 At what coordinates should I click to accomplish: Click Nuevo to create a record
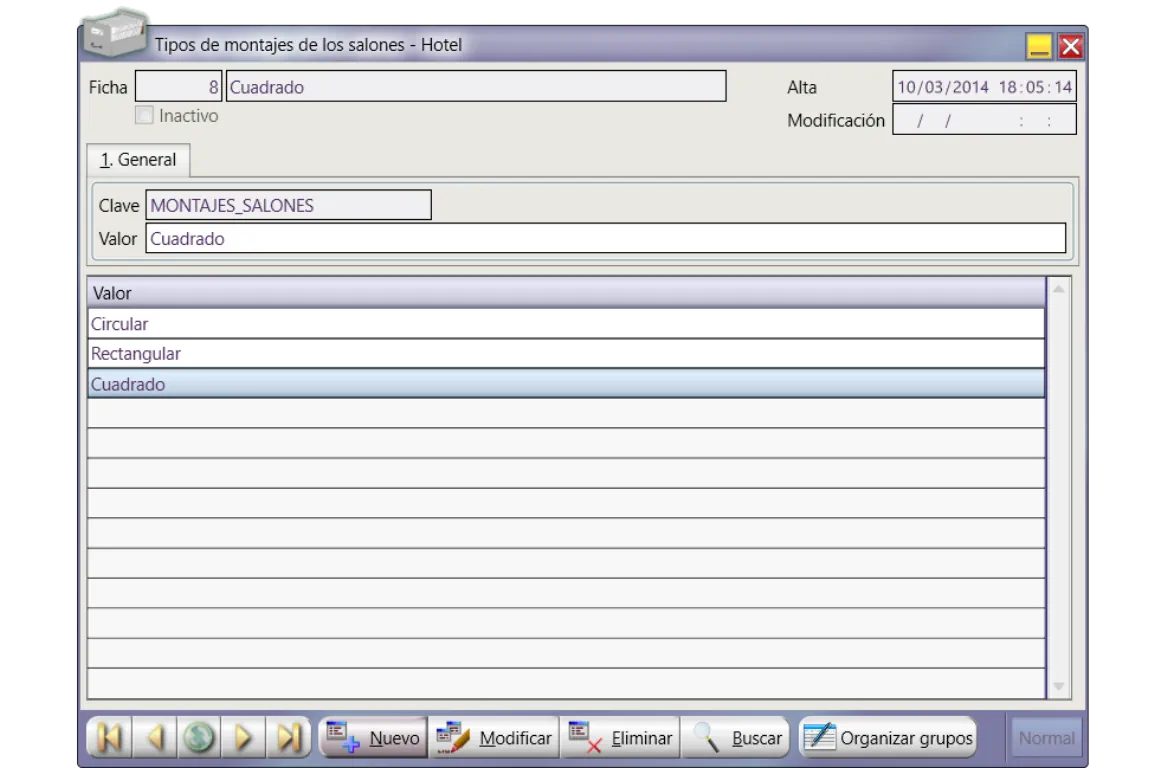tap(373, 738)
